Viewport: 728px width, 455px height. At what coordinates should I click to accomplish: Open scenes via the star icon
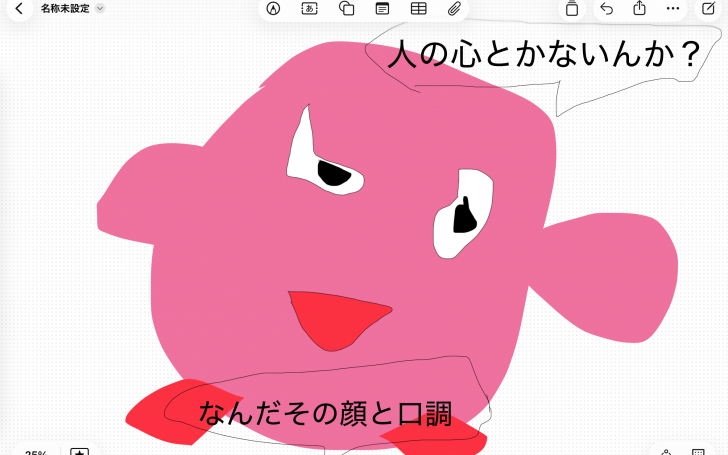click(x=79, y=452)
